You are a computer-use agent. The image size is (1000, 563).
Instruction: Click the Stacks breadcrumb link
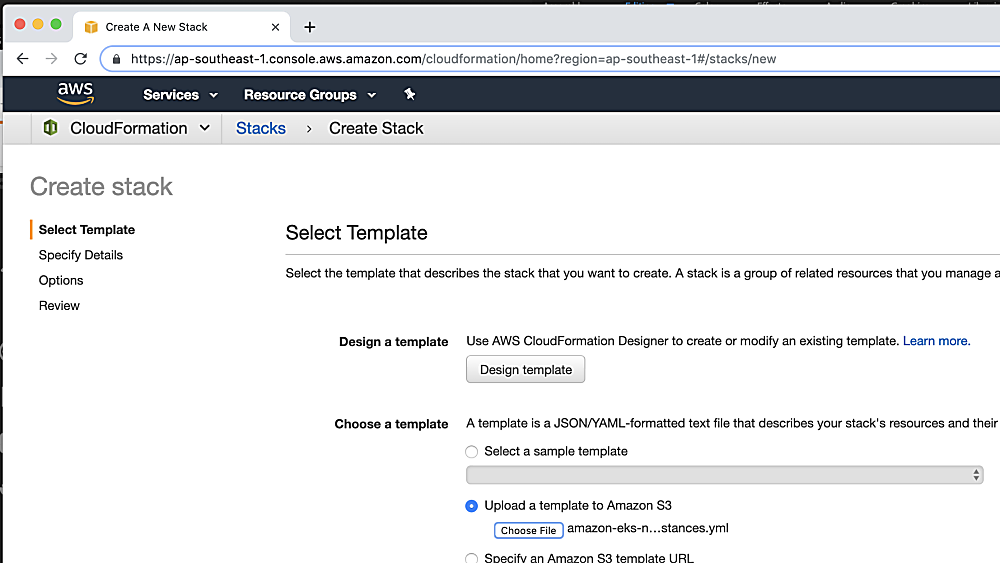click(261, 128)
